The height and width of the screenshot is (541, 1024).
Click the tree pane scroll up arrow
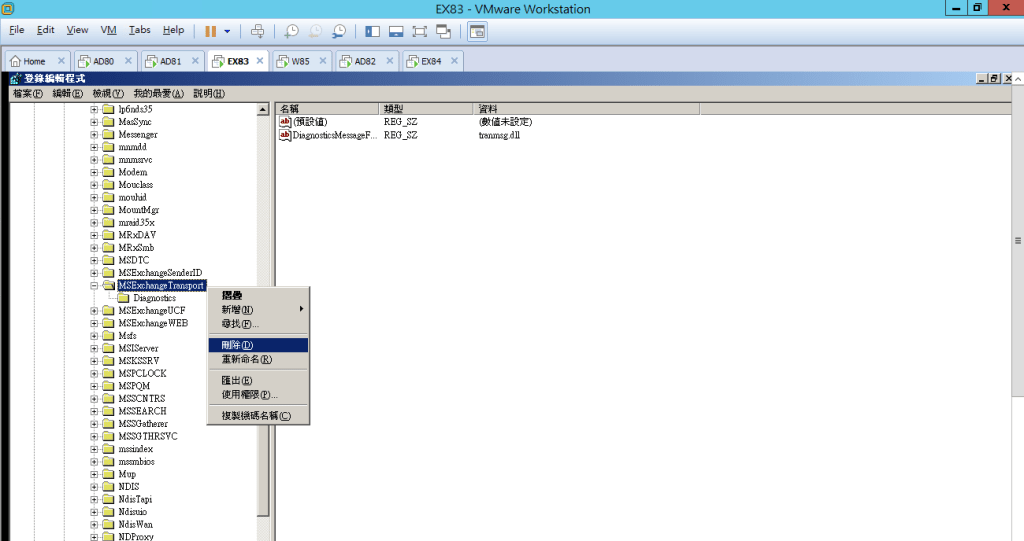tap(263, 109)
